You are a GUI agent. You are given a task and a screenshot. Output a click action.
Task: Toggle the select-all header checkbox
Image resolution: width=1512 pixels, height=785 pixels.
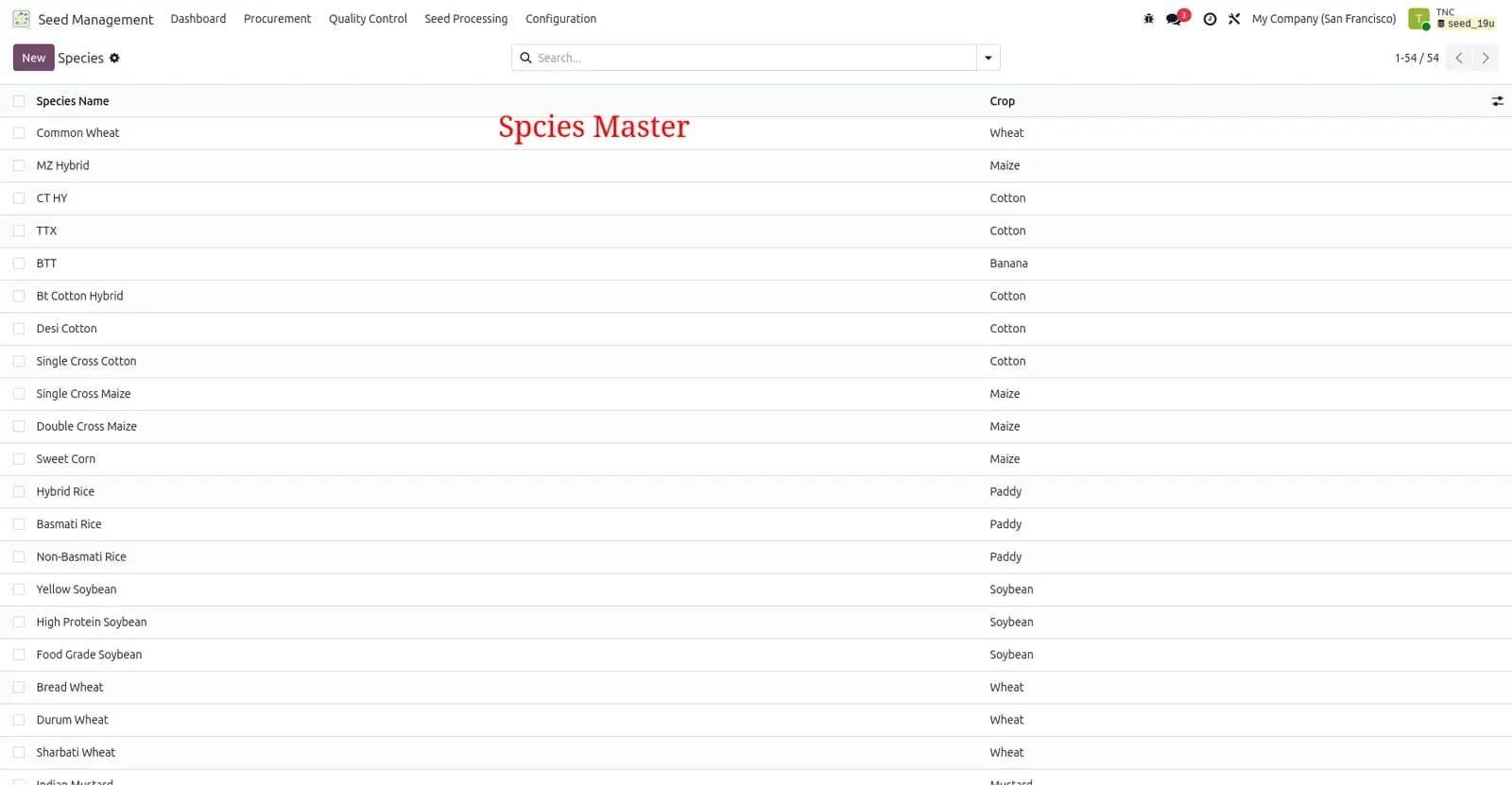click(19, 101)
